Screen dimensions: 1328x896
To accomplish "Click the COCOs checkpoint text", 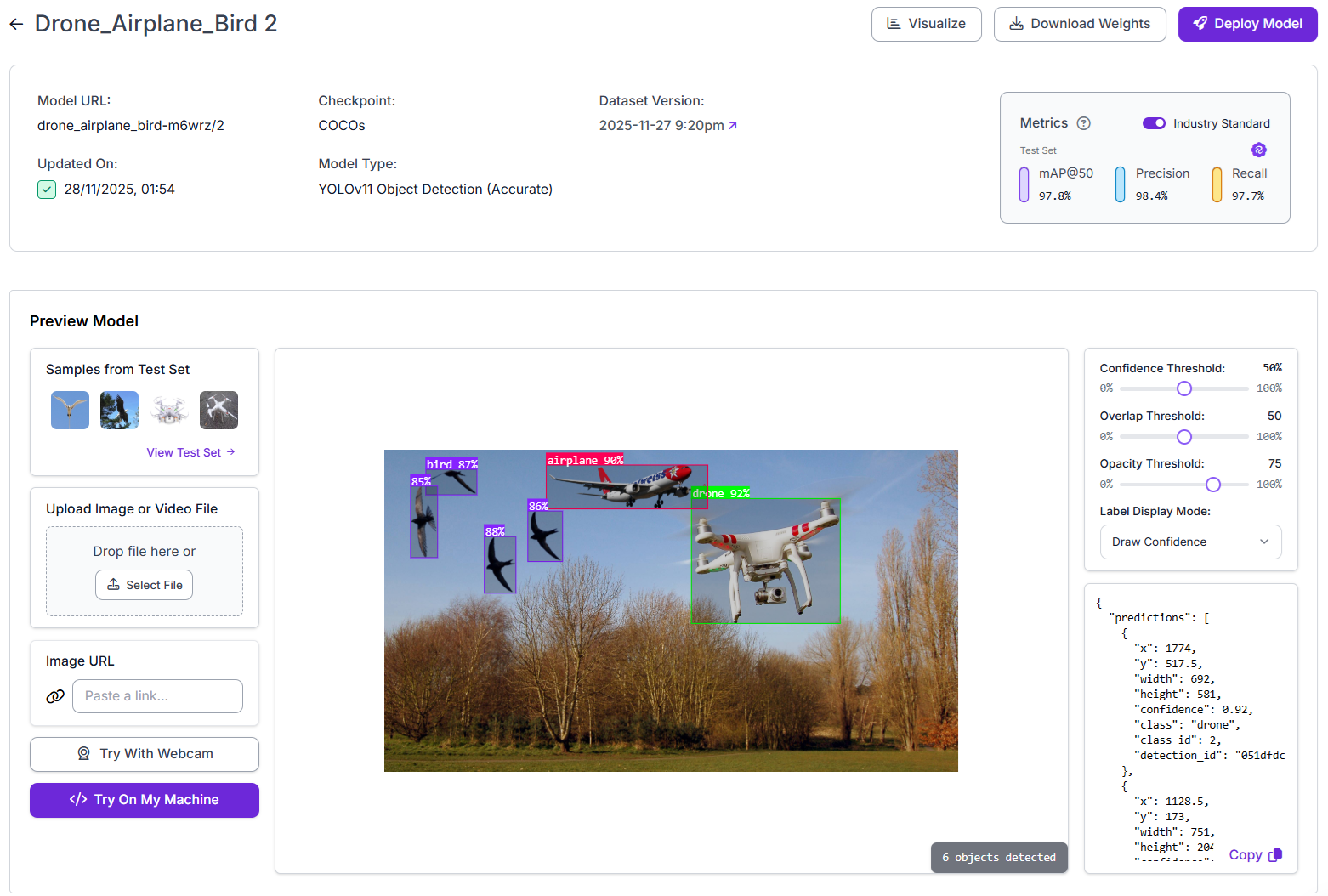I will coord(342,125).
